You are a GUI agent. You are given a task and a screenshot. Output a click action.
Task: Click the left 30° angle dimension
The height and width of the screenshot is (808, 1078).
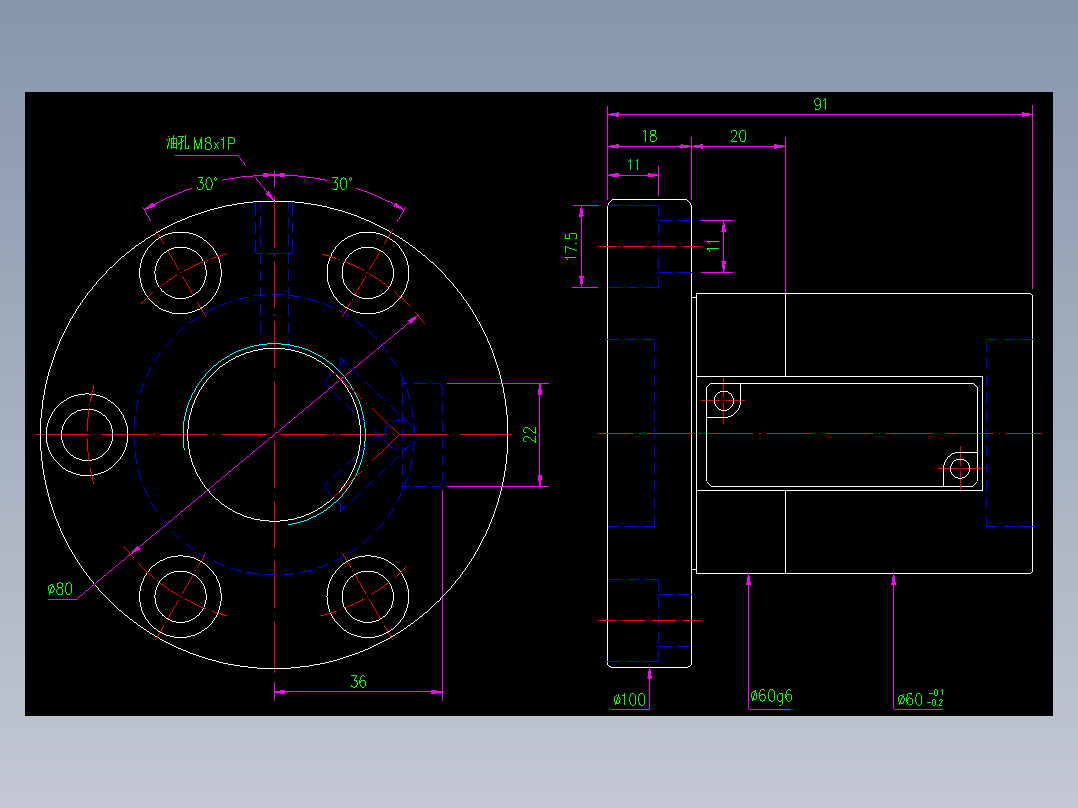tap(207, 184)
